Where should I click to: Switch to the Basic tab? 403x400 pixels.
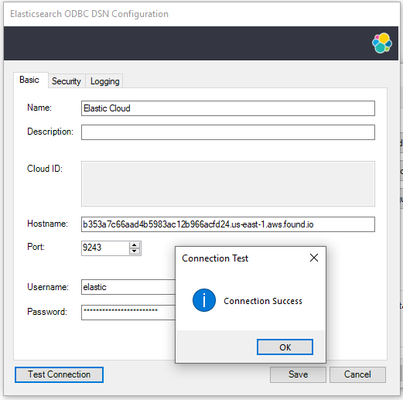coord(29,80)
